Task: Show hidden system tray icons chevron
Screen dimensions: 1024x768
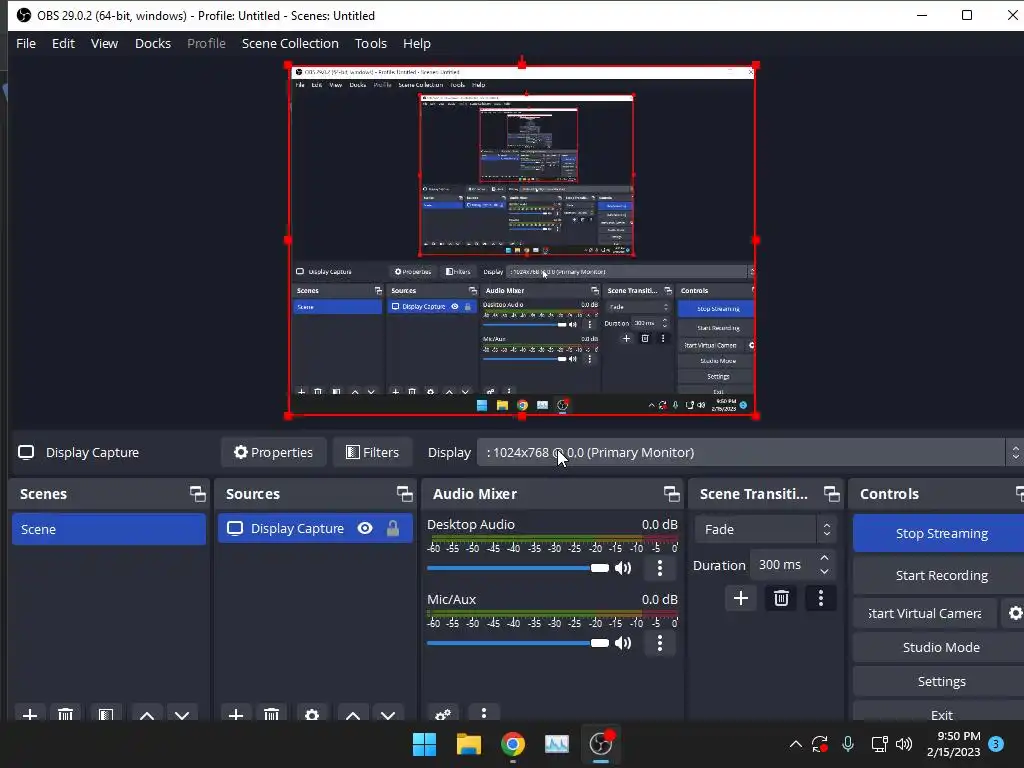Action: pos(795,744)
